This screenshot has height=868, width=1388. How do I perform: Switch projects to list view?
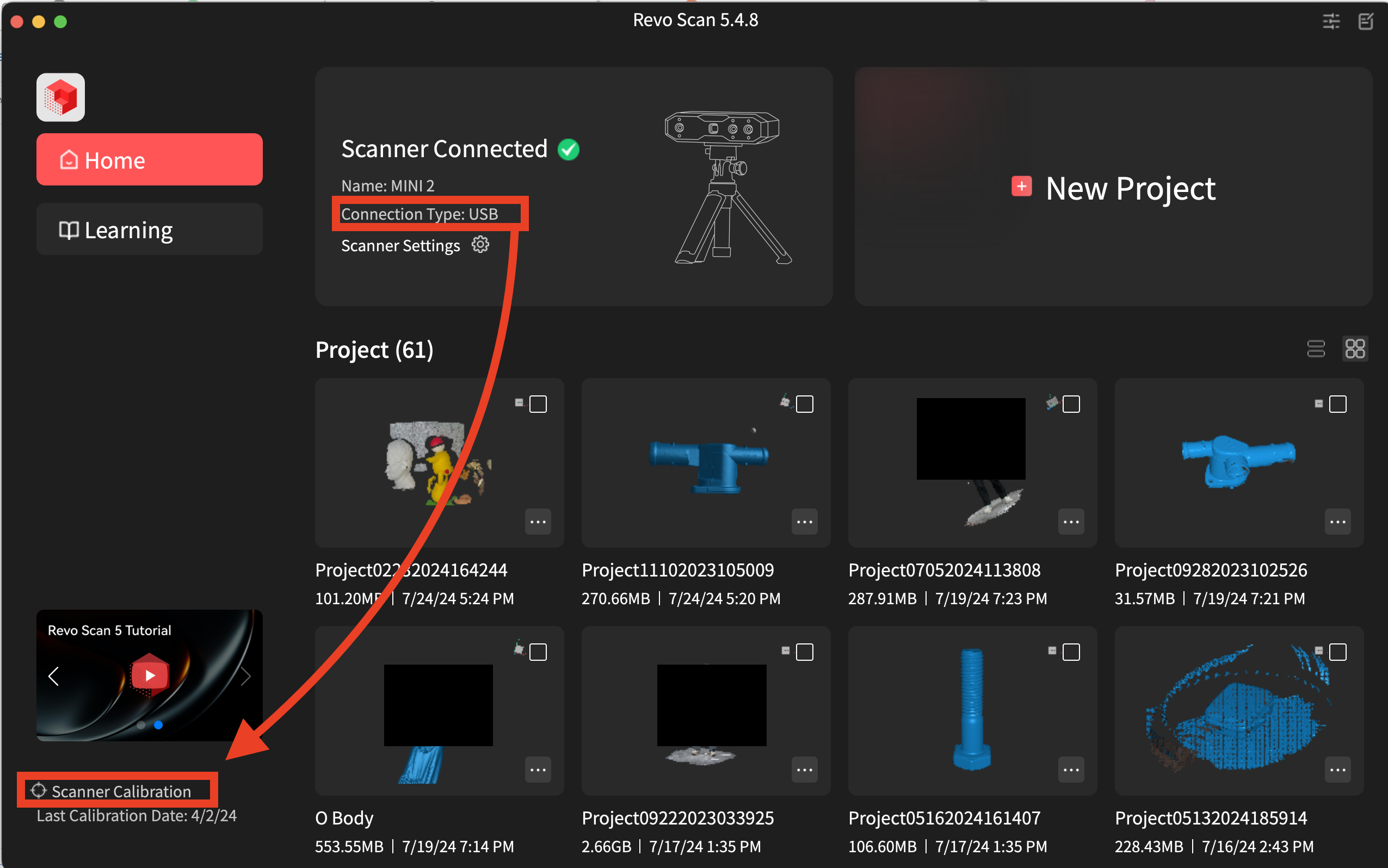[x=1315, y=349]
